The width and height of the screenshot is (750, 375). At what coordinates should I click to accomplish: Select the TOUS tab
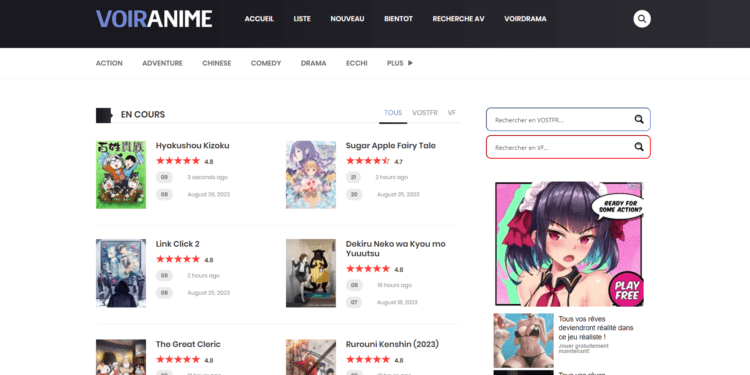pos(393,113)
